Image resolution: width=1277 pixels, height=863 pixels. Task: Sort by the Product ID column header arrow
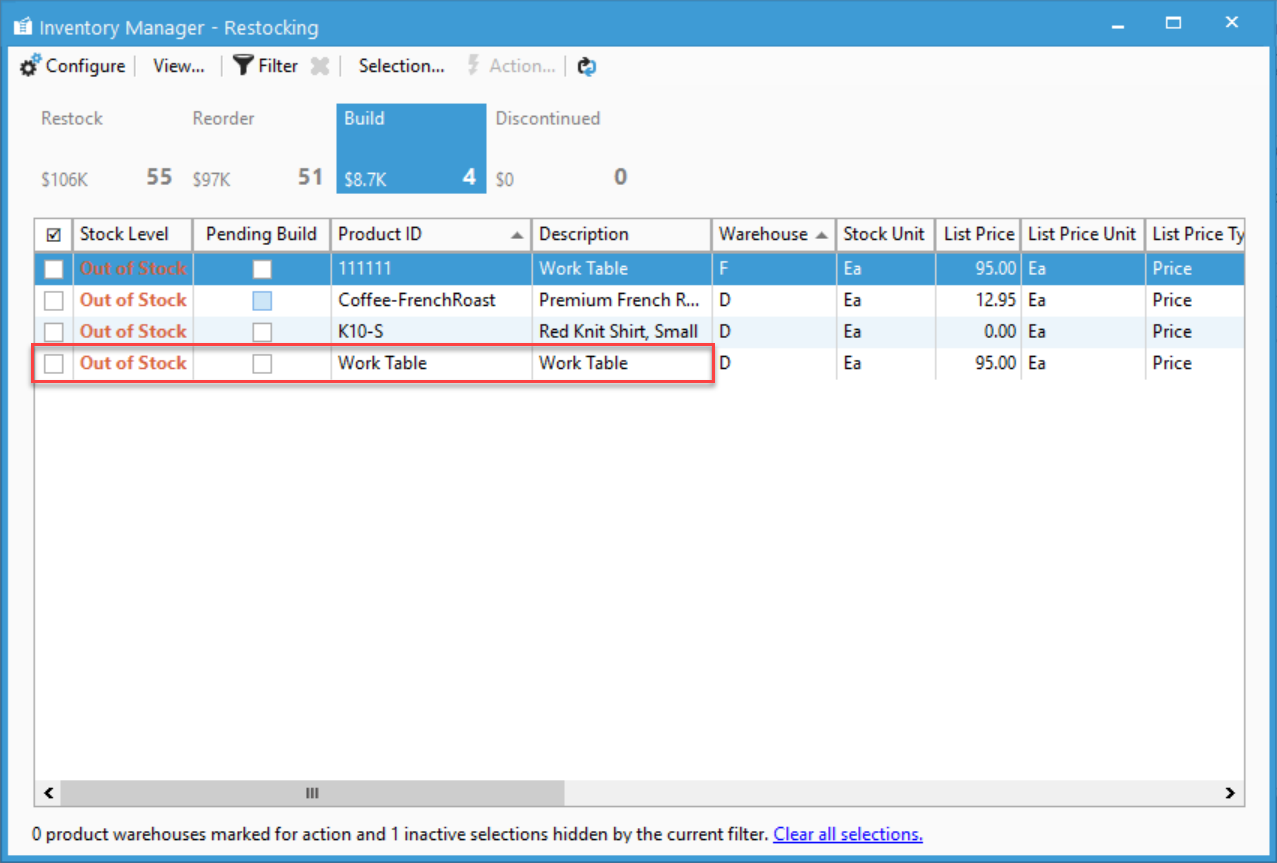pyautogui.click(x=517, y=236)
